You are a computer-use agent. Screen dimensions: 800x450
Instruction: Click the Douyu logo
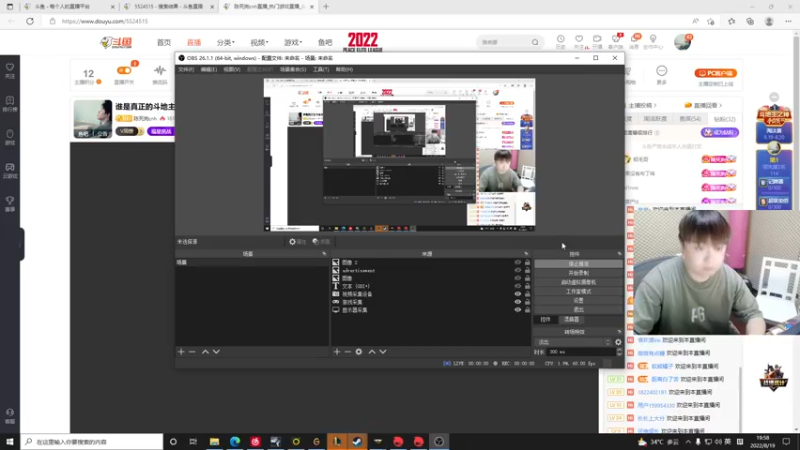[116, 42]
